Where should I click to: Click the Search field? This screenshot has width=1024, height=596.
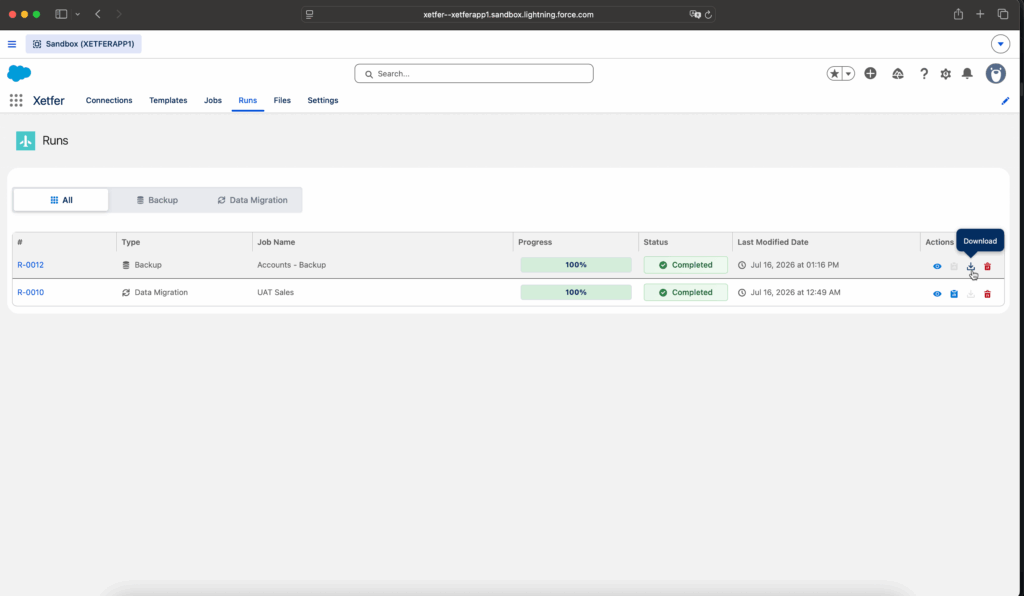(x=474, y=74)
